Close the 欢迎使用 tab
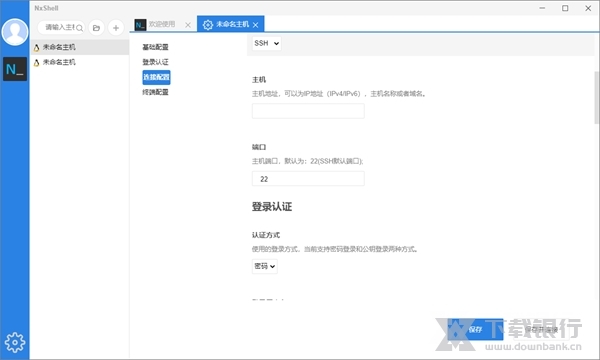The image size is (600, 360). (x=188, y=25)
